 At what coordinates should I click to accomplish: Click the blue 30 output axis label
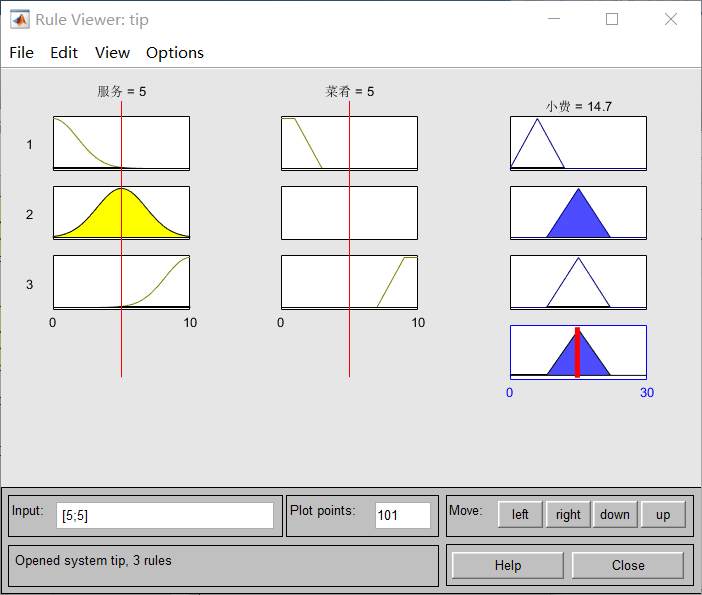point(647,393)
